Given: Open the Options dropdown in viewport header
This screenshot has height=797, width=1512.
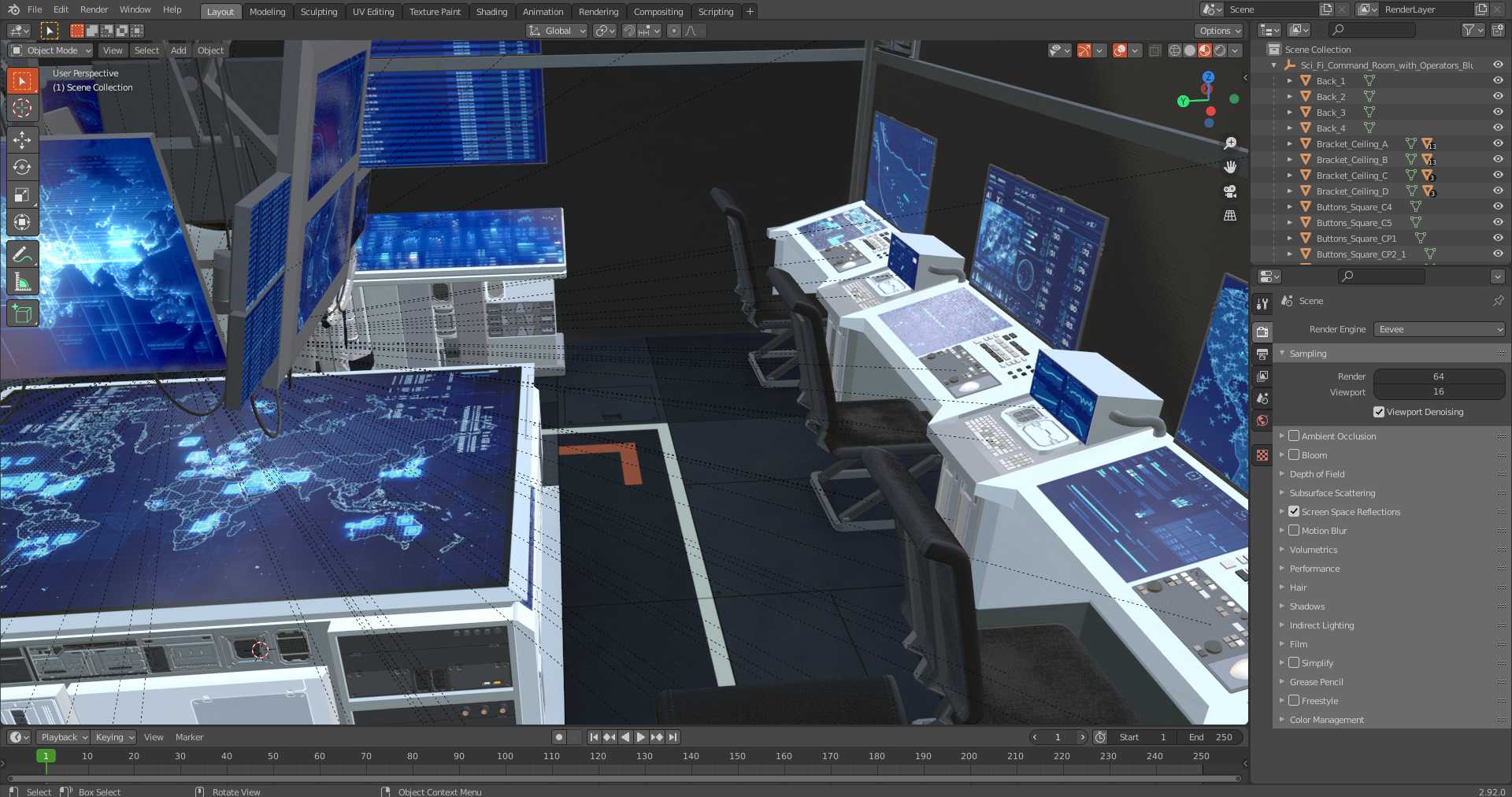Looking at the screenshot, I should (x=1219, y=31).
